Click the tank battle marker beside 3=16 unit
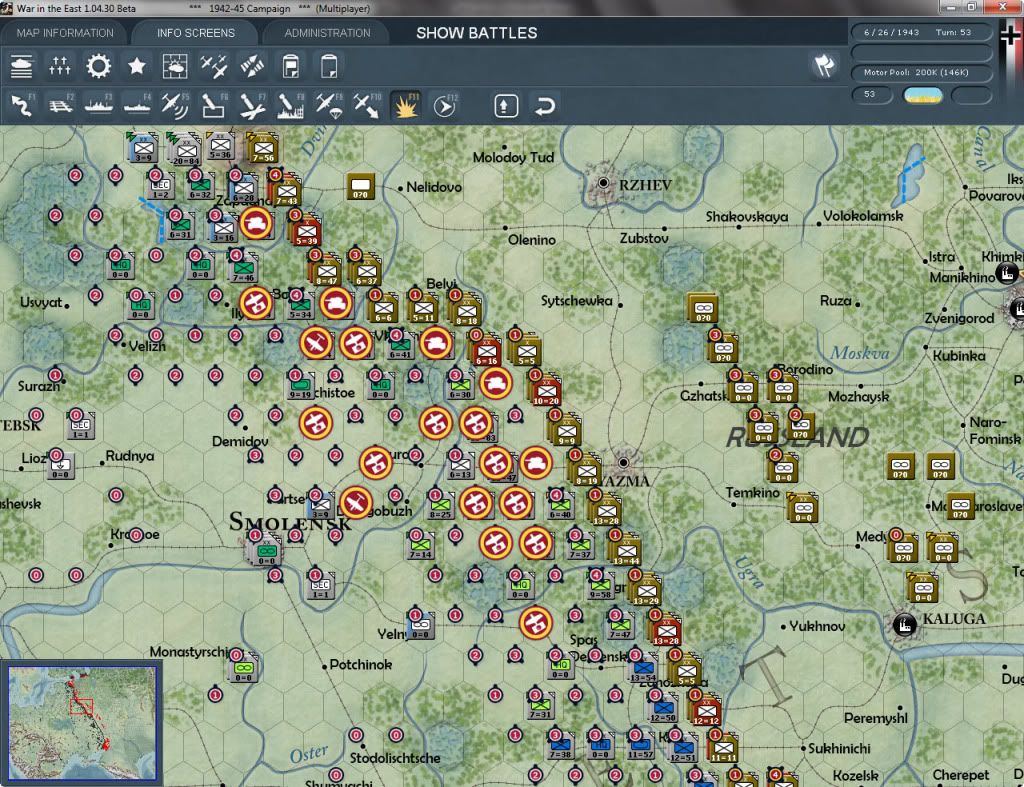The image size is (1024, 787). 256,223
